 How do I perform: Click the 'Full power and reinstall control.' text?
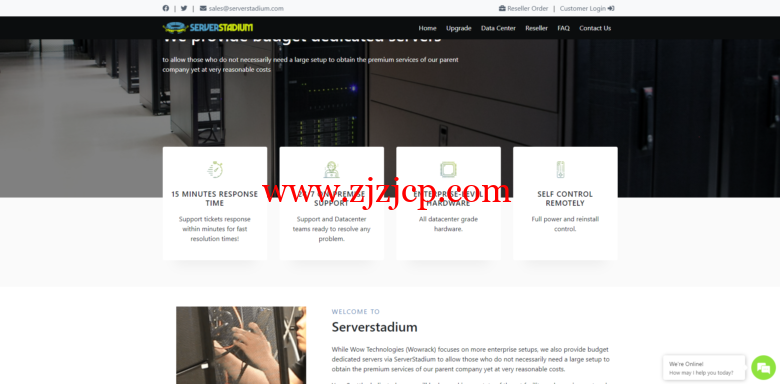[x=565, y=224]
